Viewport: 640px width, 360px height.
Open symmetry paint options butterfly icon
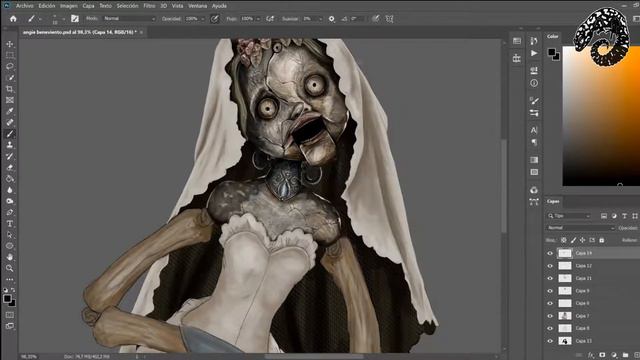[x=389, y=19]
